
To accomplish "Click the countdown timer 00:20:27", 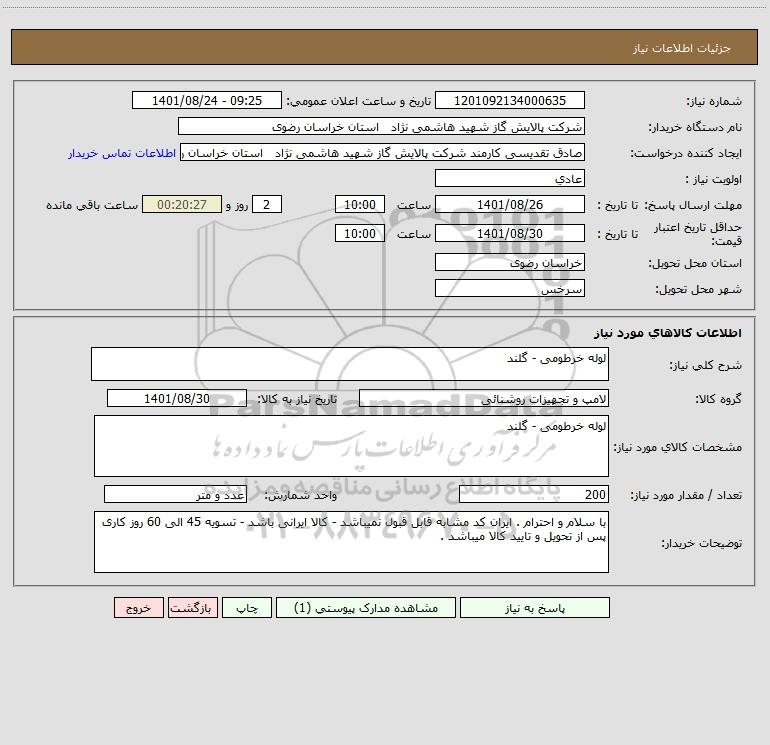I will pyautogui.click(x=182, y=204).
